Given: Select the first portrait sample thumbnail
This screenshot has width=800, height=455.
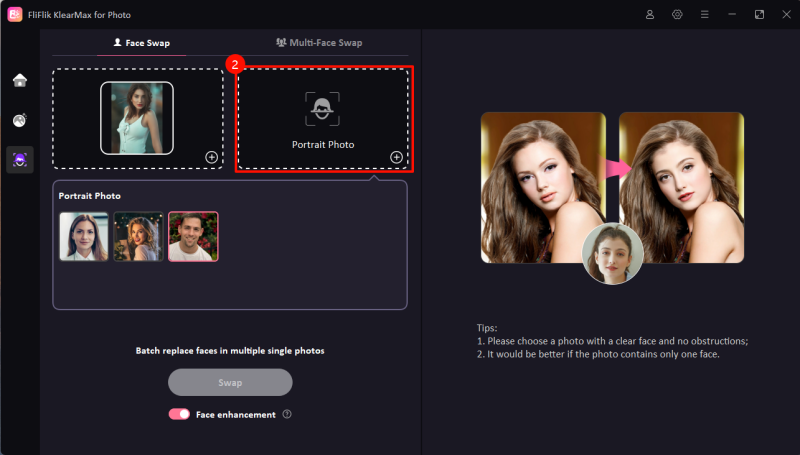Looking at the screenshot, I should 84,236.
